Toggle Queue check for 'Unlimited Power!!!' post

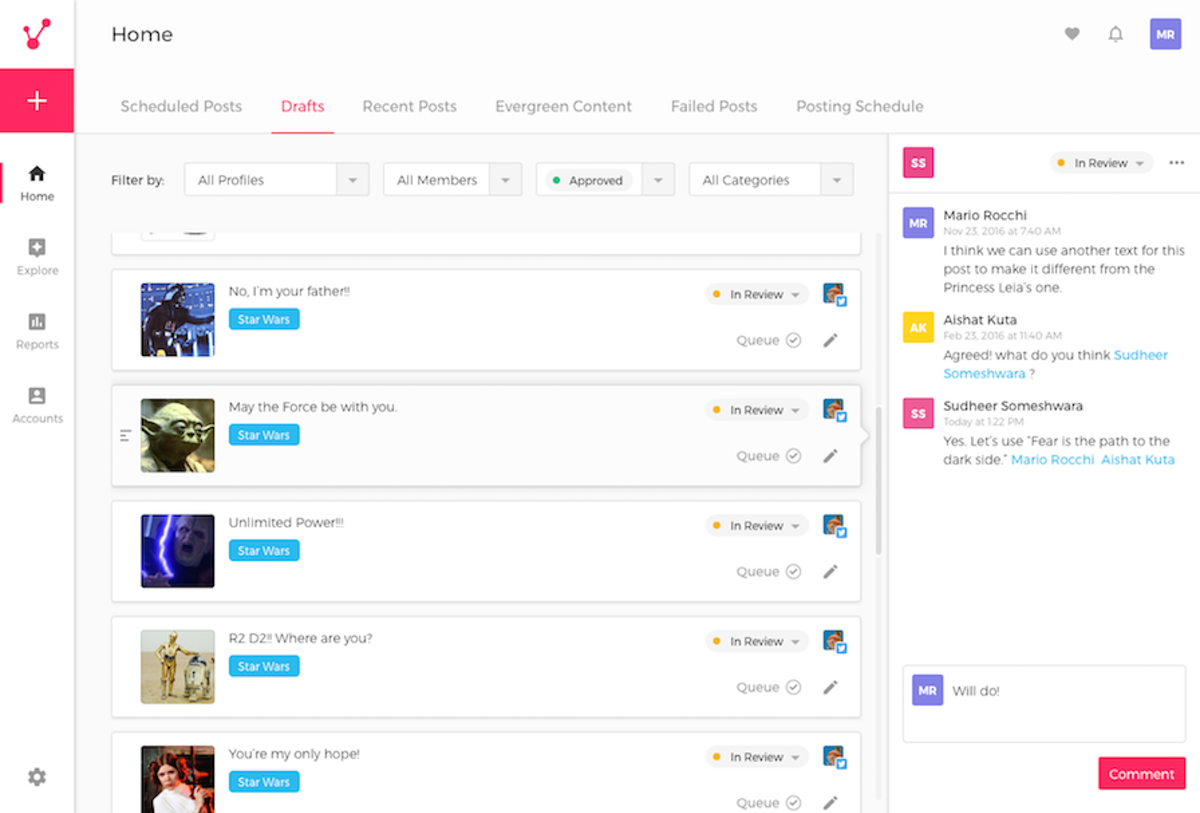pyautogui.click(x=793, y=572)
